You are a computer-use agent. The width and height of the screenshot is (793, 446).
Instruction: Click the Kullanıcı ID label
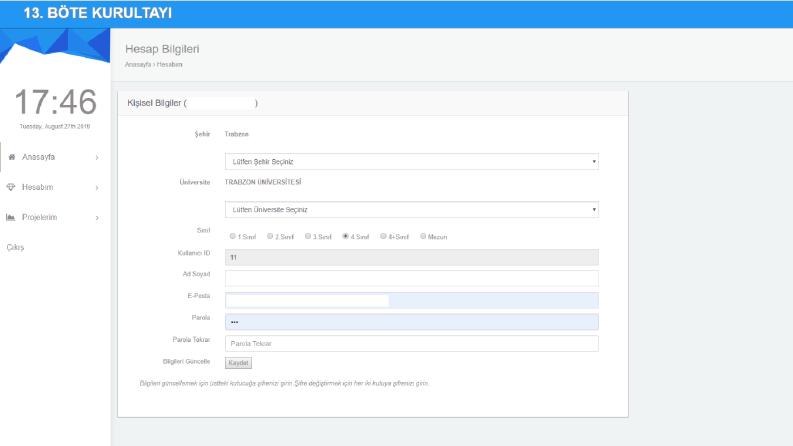coord(194,253)
